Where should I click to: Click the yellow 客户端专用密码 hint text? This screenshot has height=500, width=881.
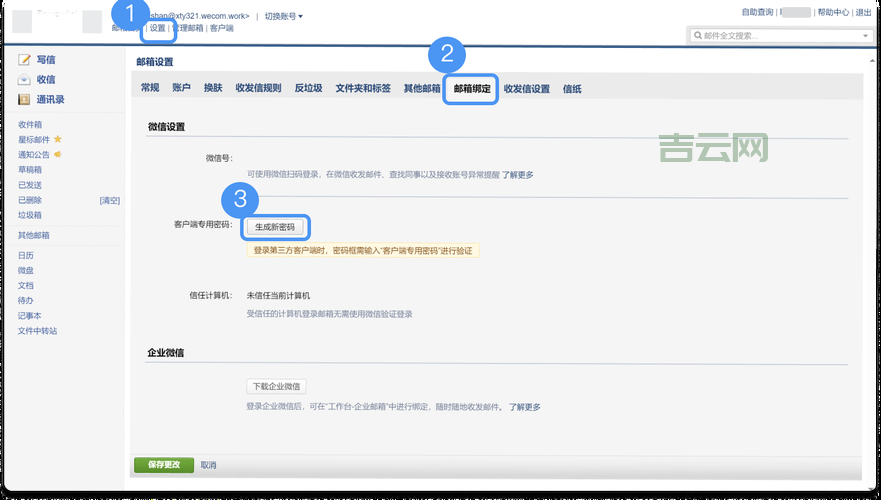point(363,250)
